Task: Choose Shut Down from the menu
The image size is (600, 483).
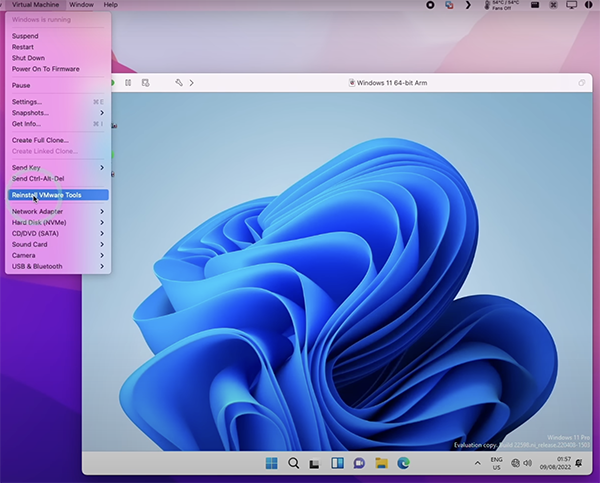Action: (x=58, y=58)
